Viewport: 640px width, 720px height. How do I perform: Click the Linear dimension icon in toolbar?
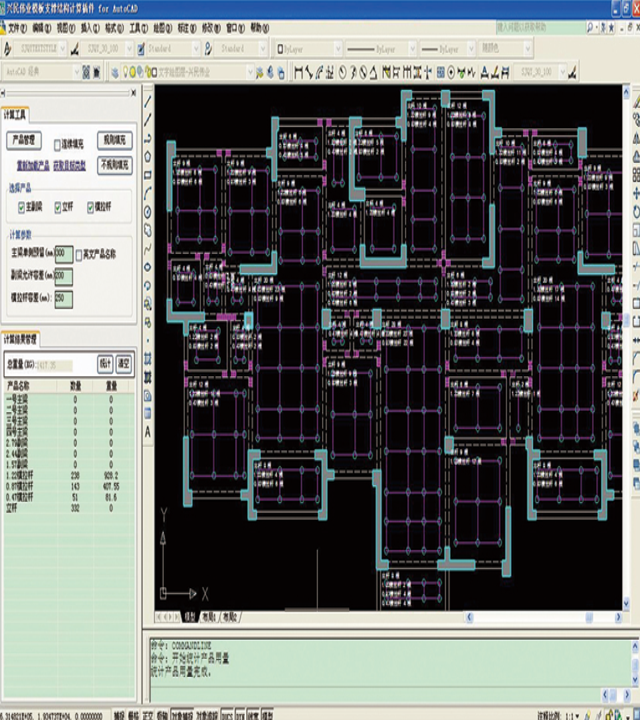pyautogui.click(x=300, y=72)
